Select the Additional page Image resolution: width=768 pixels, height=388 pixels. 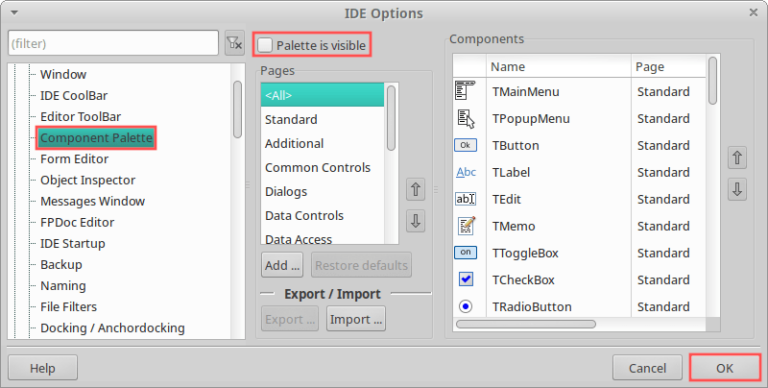click(x=322, y=143)
